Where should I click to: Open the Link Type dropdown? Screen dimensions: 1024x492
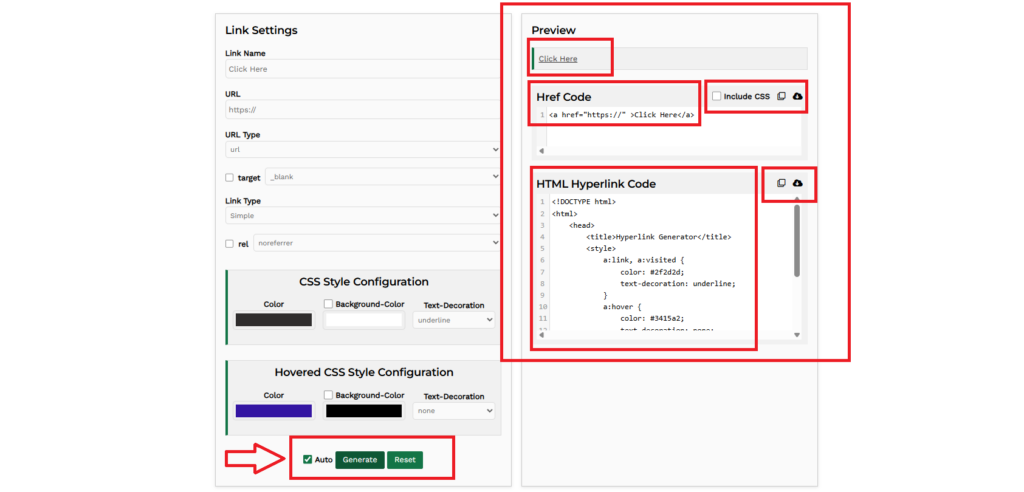363,216
